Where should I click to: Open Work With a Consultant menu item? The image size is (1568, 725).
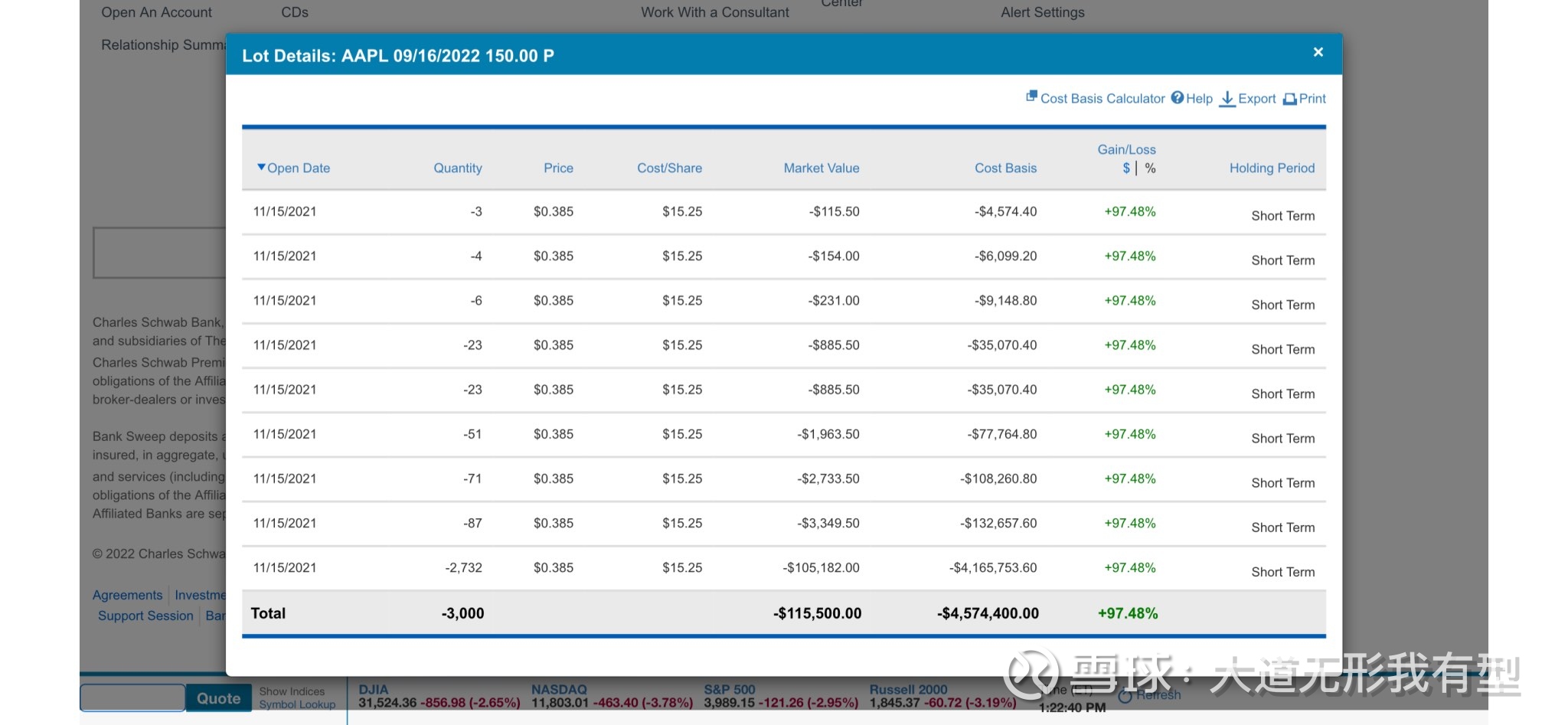click(x=714, y=12)
